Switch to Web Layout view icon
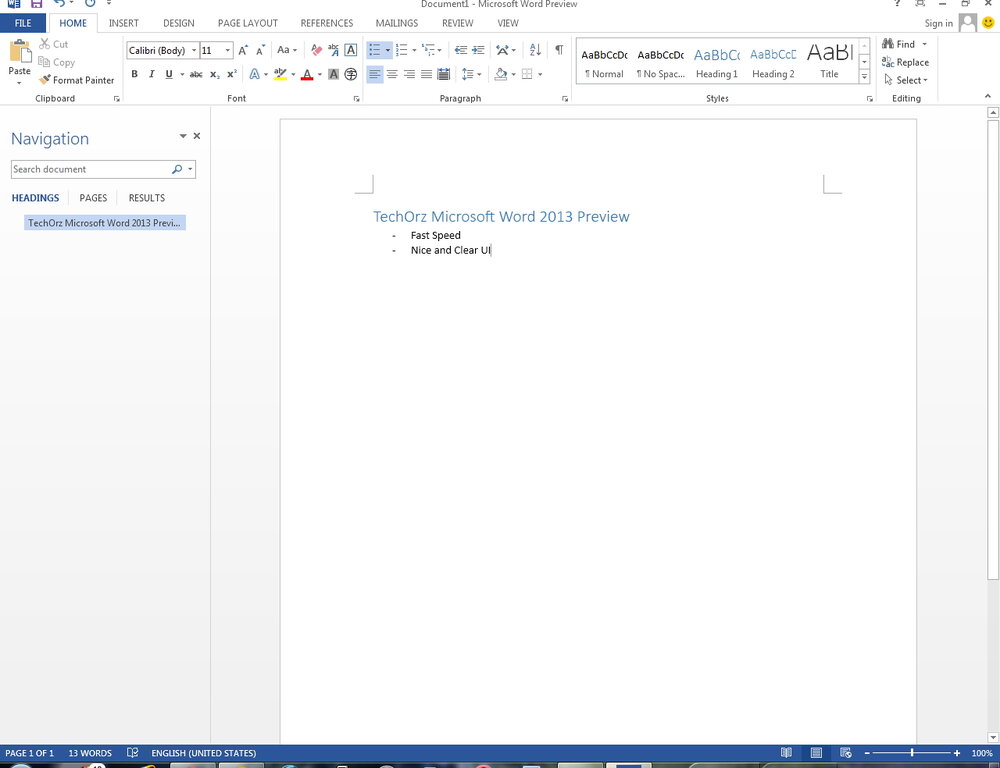 coord(846,753)
